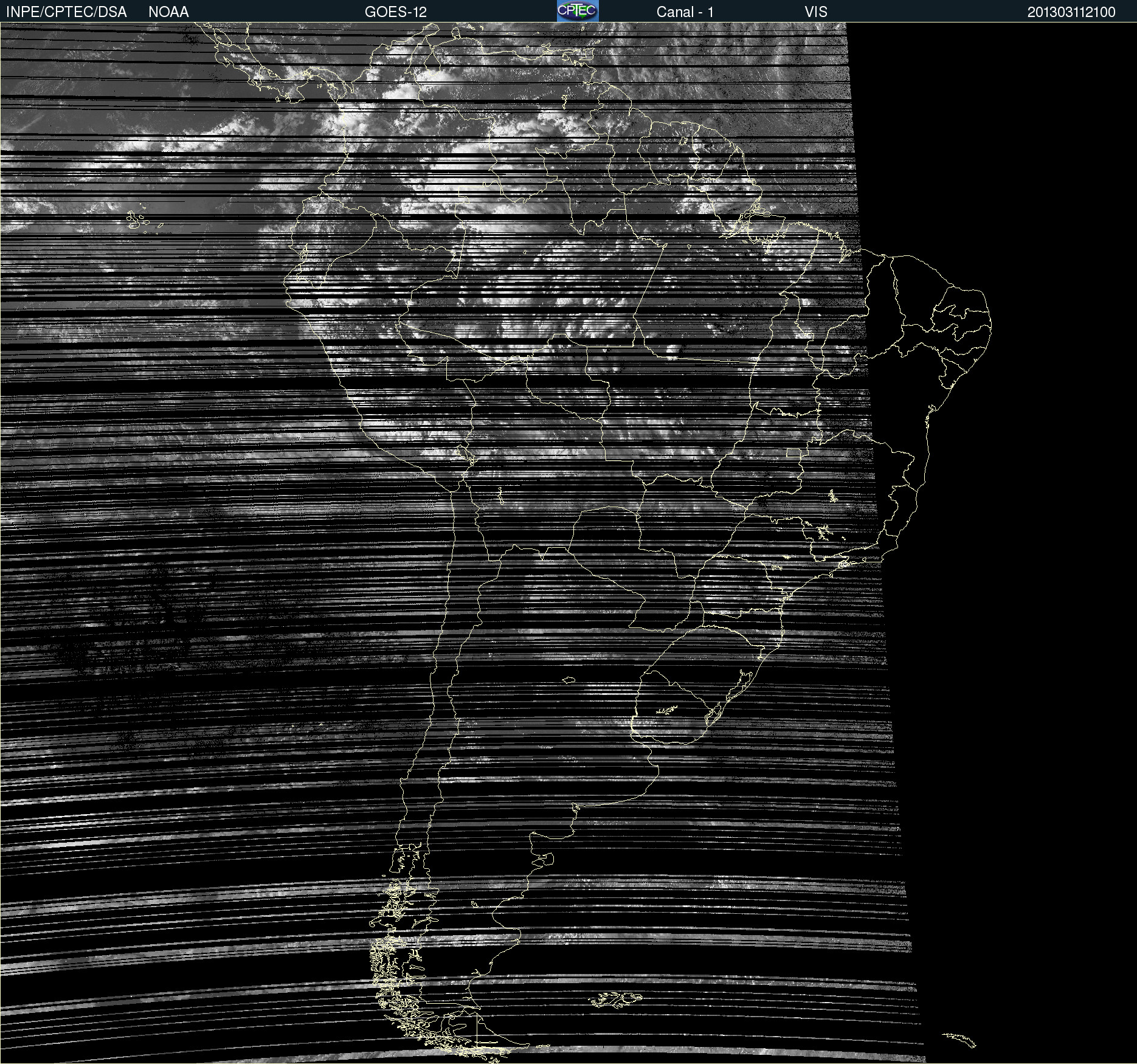
Task: Click the Canal - 1 label
Action: point(685,12)
